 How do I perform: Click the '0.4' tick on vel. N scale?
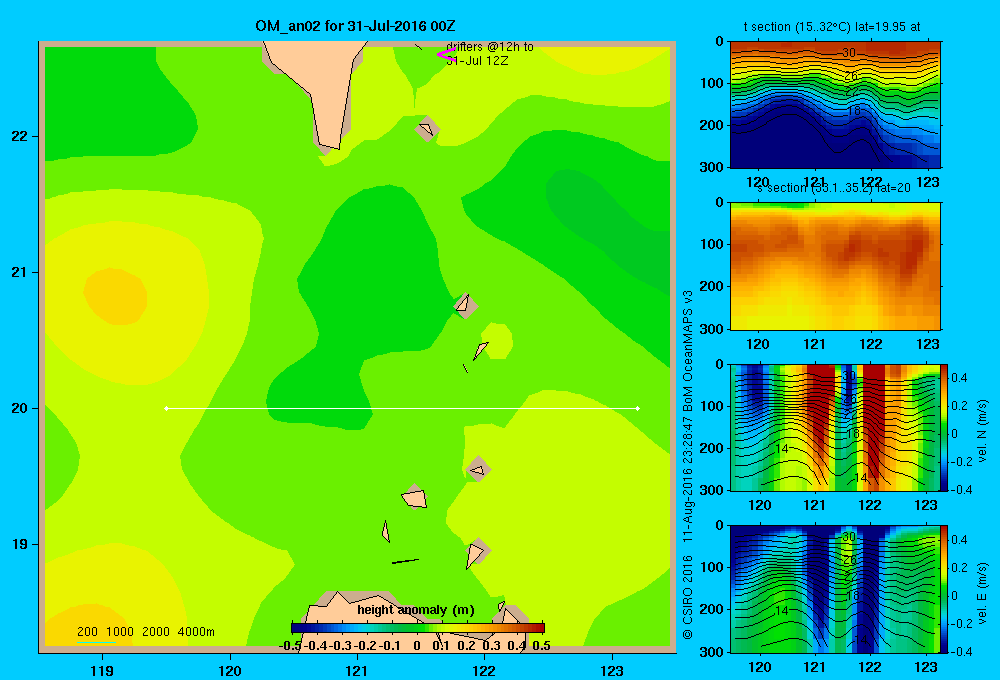pyautogui.click(x=959, y=378)
